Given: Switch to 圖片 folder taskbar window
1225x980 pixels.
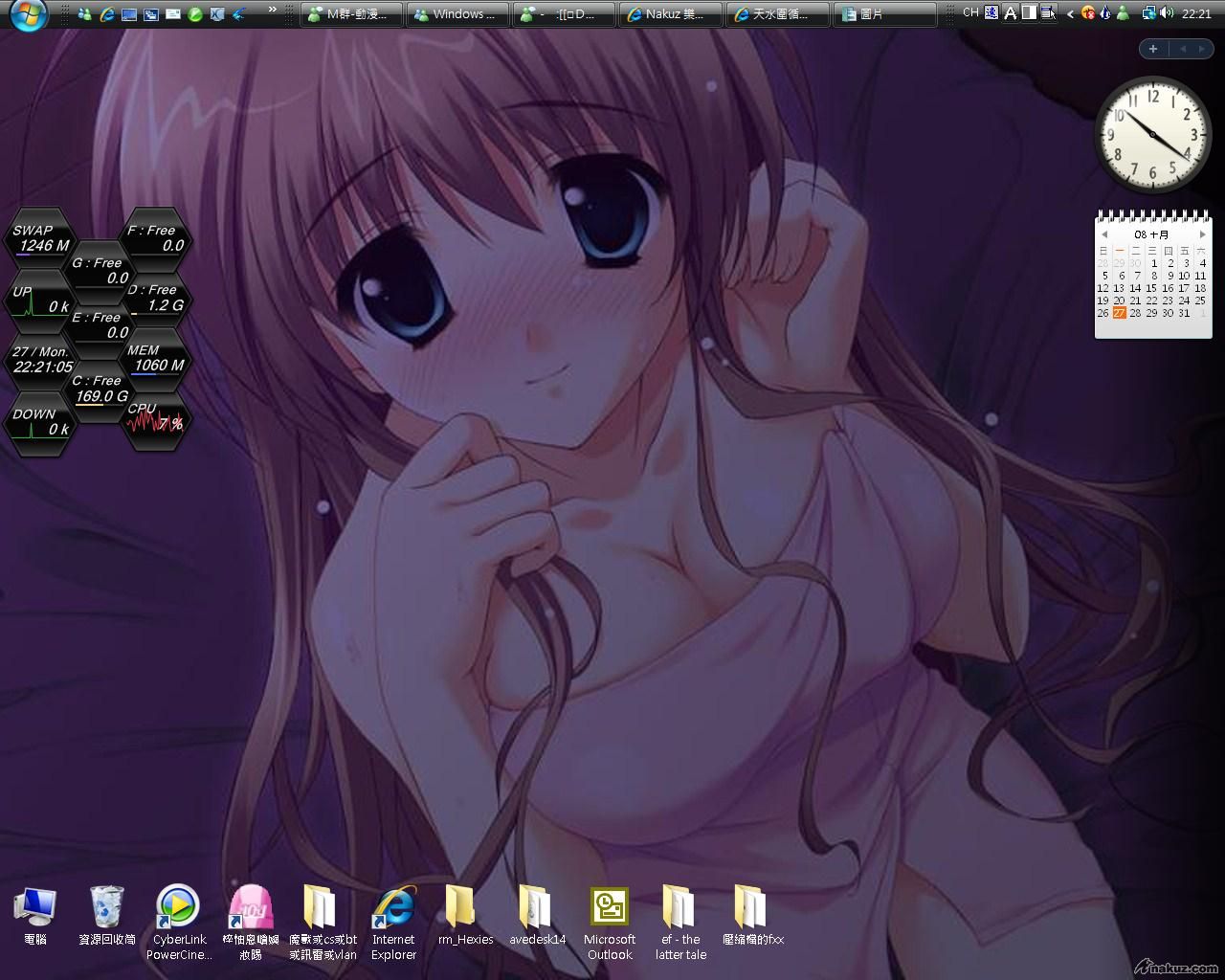Looking at the screenshot, I should pos(883,14).
